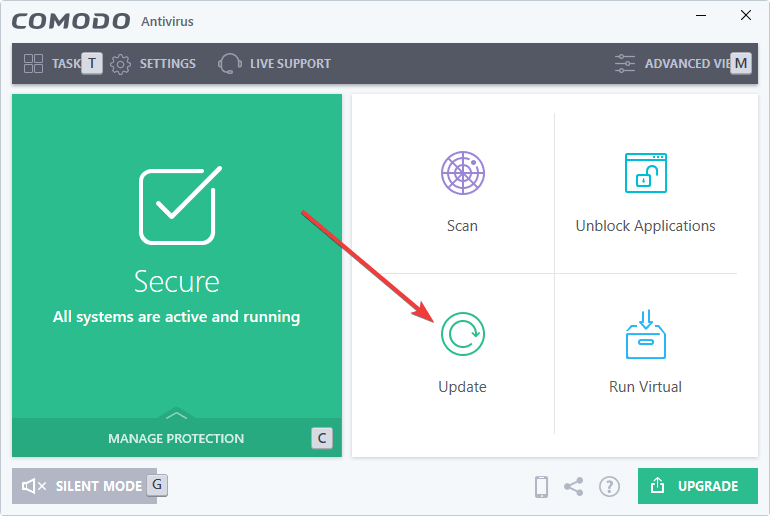Click the share icon

click(x=574, y=487)
